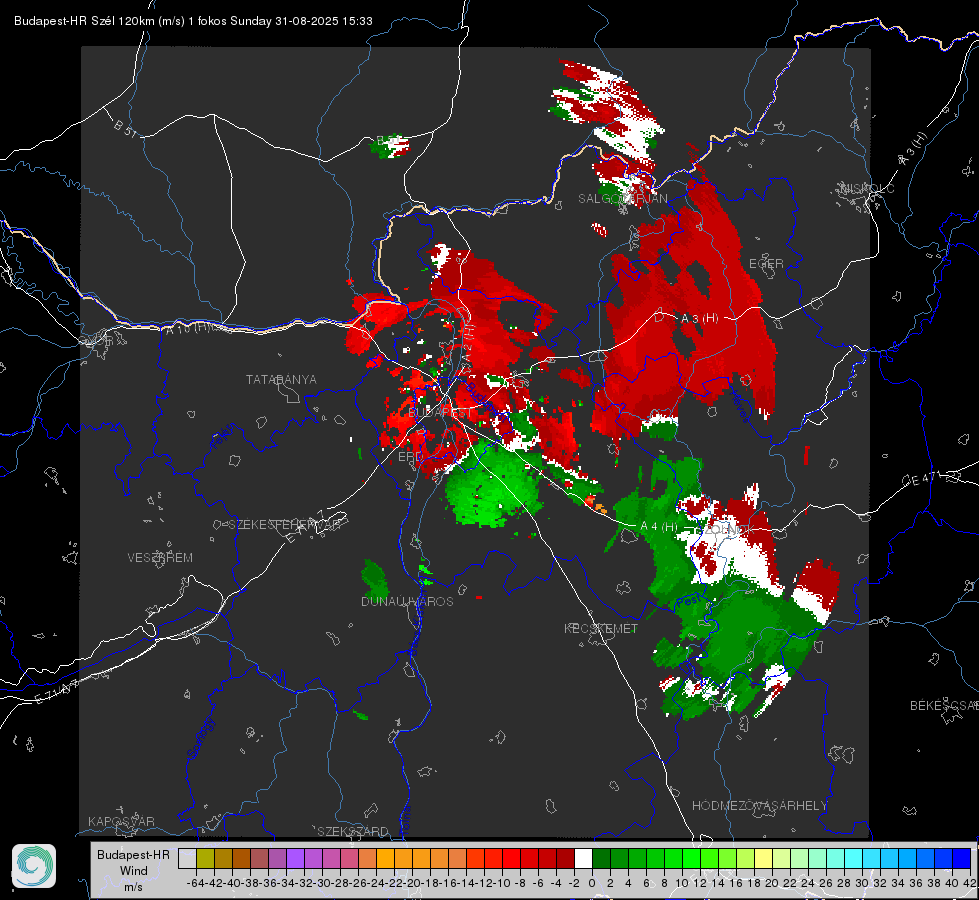Viewport: 979px width, 900px height.
Task: Click the DUNAUJVAROS city label
Action: tap(407, 601)
